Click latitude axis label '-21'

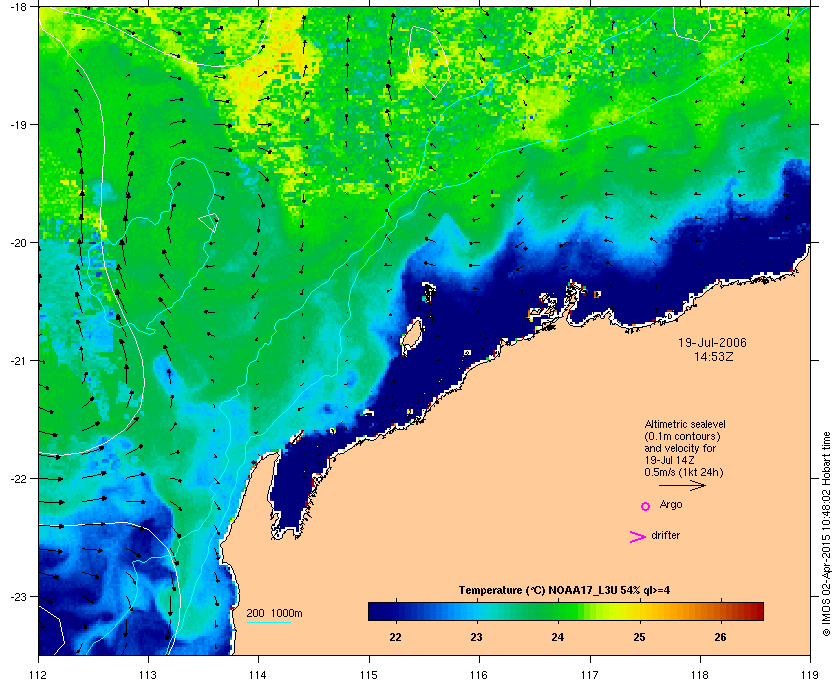17,361
